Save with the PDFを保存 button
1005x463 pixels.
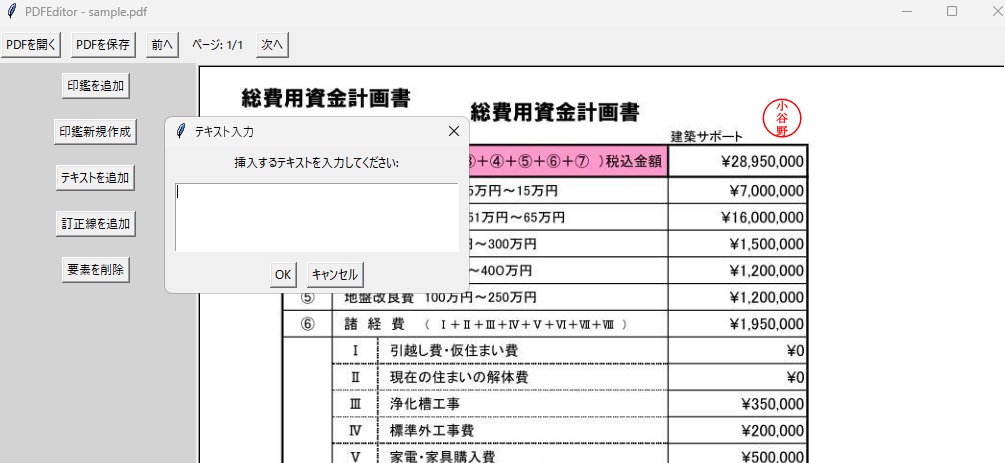(103, 45)
